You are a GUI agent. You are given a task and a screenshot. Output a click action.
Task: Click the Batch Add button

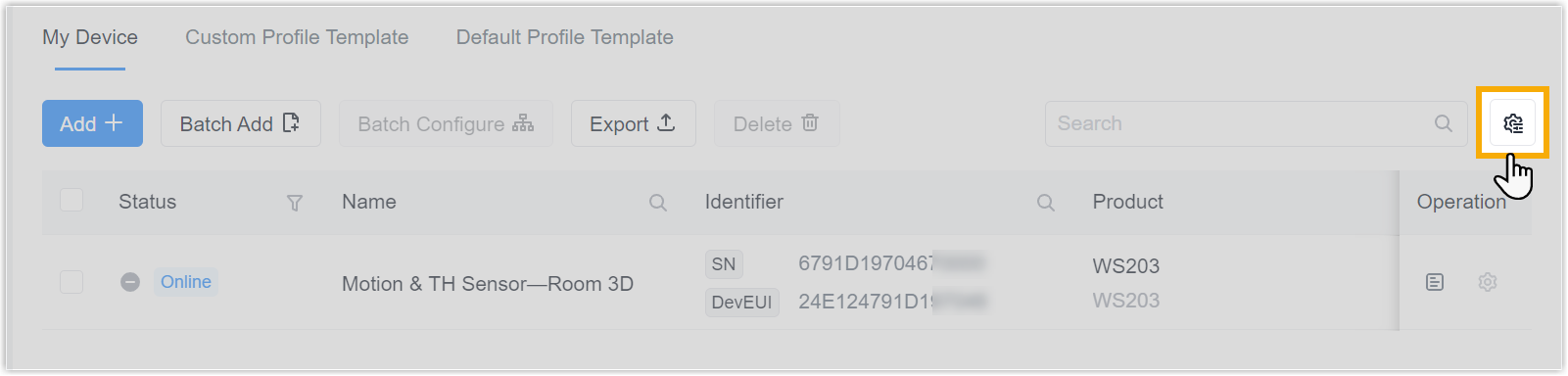point(241,123)
